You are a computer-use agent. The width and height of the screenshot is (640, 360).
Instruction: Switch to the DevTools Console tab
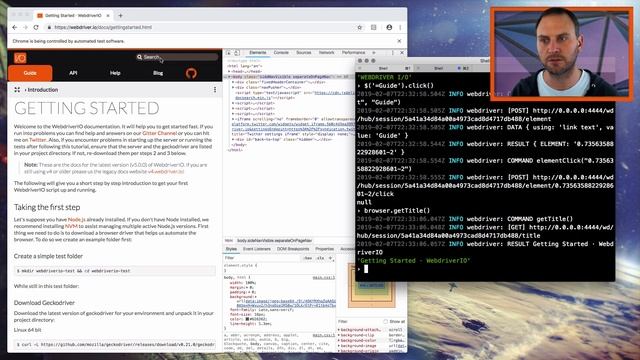281,53
